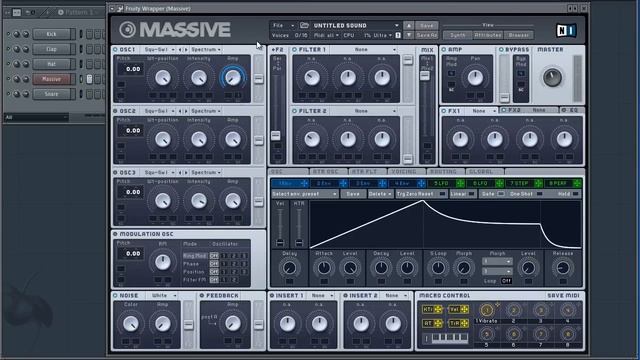This screenshot has height=360, width=640.
Task: Toggle the Filter 1 power button
Action: (x=294, y=49)
